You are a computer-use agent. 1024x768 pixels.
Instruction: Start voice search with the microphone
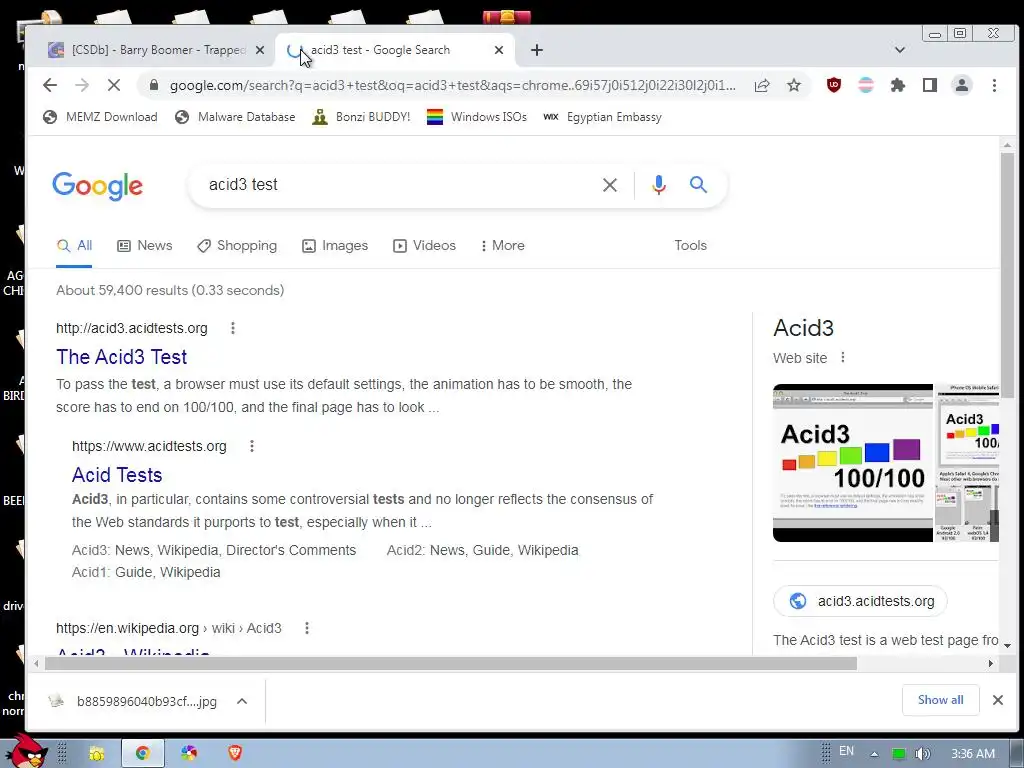[659, 185]
